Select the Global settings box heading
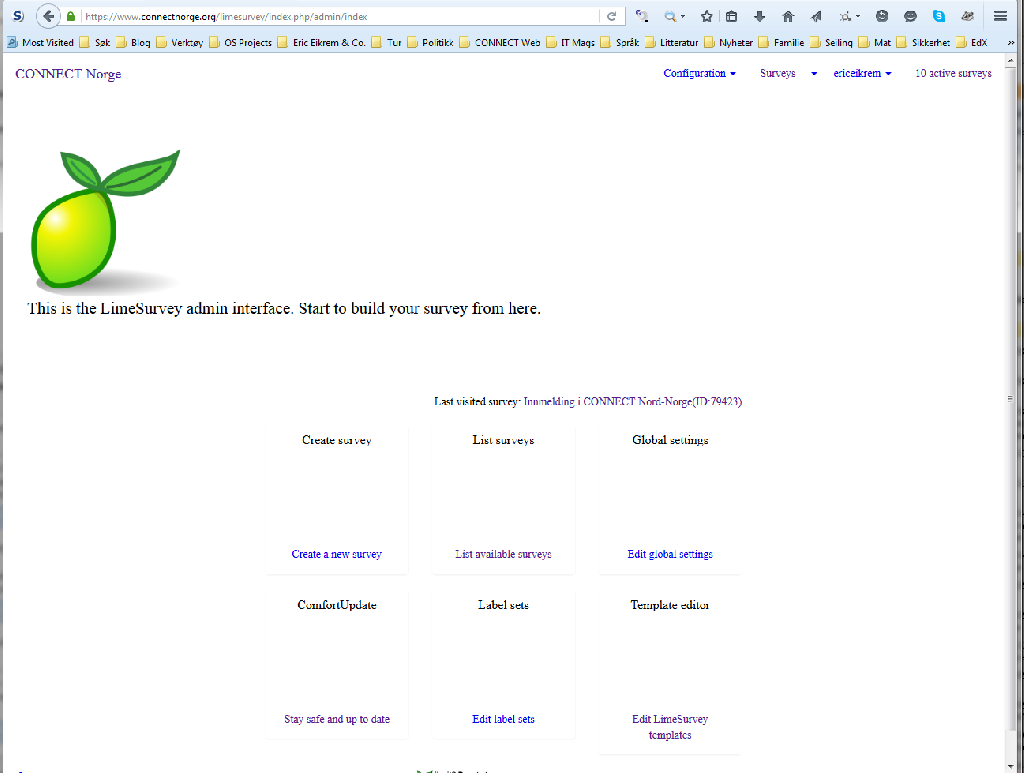The height and width of the screenshot is (773, 1024). pos(669,440)
